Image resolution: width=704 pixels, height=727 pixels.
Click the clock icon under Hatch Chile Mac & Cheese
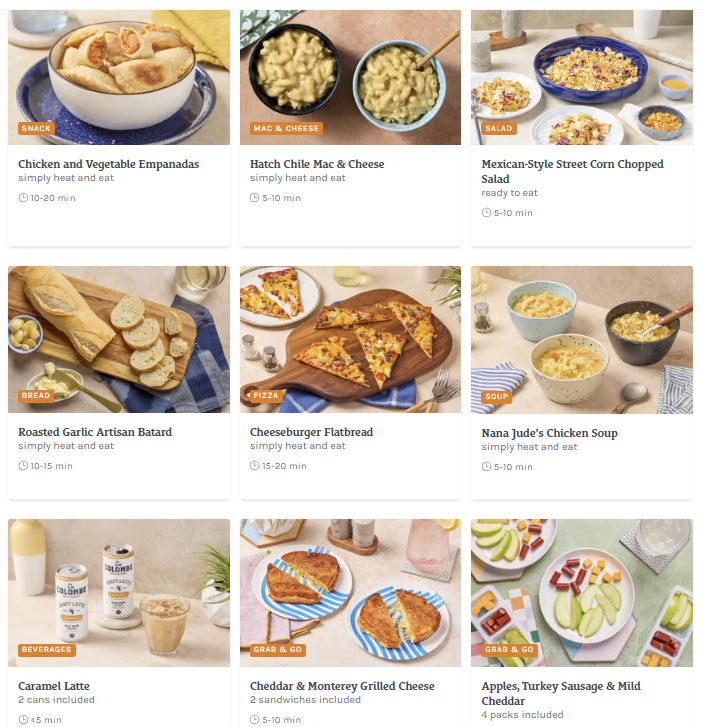255,198
